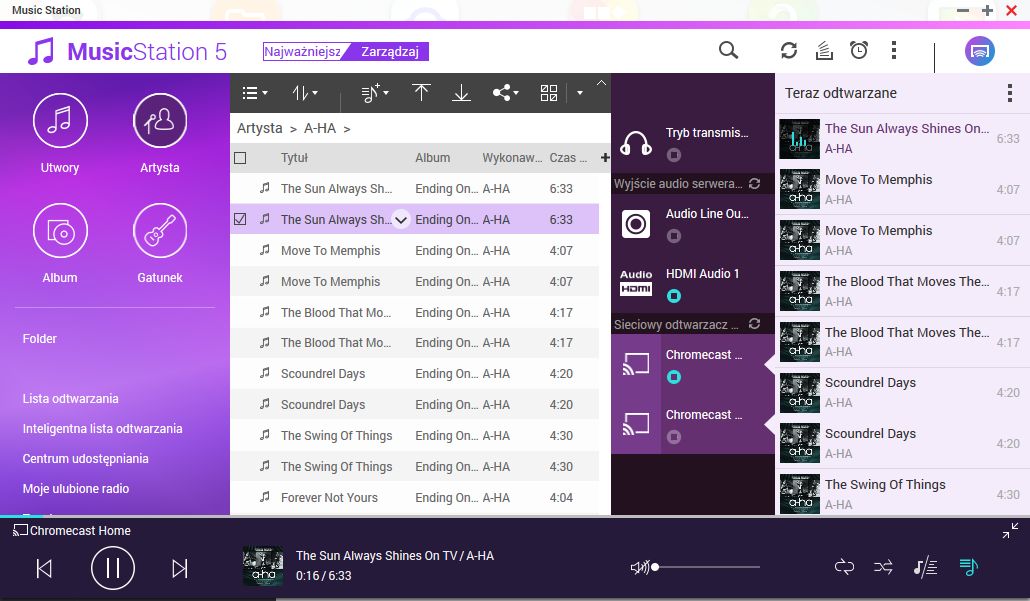Sort by the Czas column header

(568, 158)
